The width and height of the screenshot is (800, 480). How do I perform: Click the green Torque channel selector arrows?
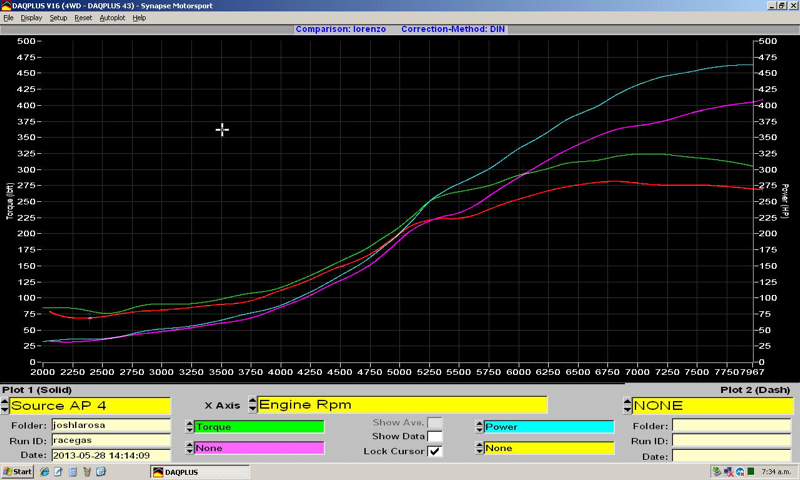188,427
